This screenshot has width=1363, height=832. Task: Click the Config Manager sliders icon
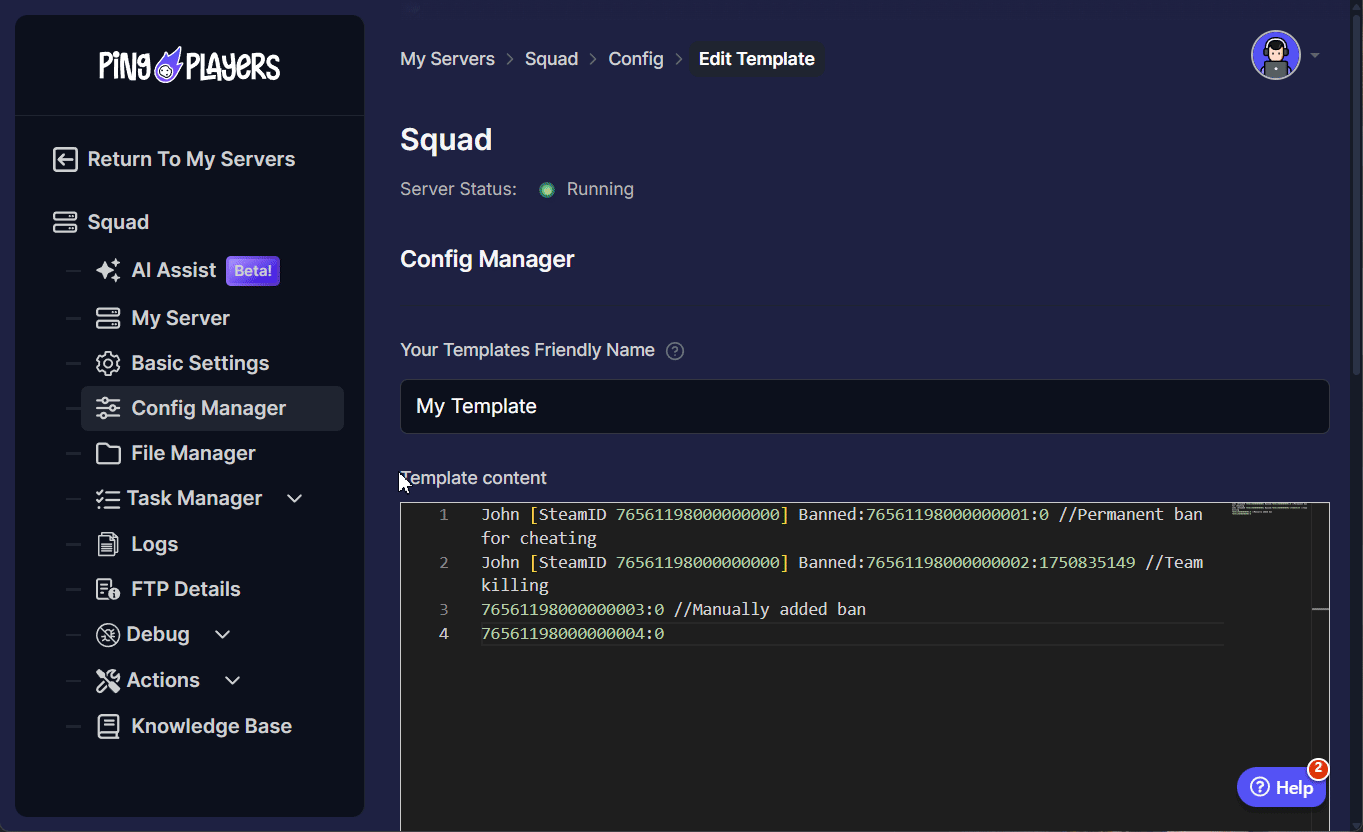coord(108,408)
